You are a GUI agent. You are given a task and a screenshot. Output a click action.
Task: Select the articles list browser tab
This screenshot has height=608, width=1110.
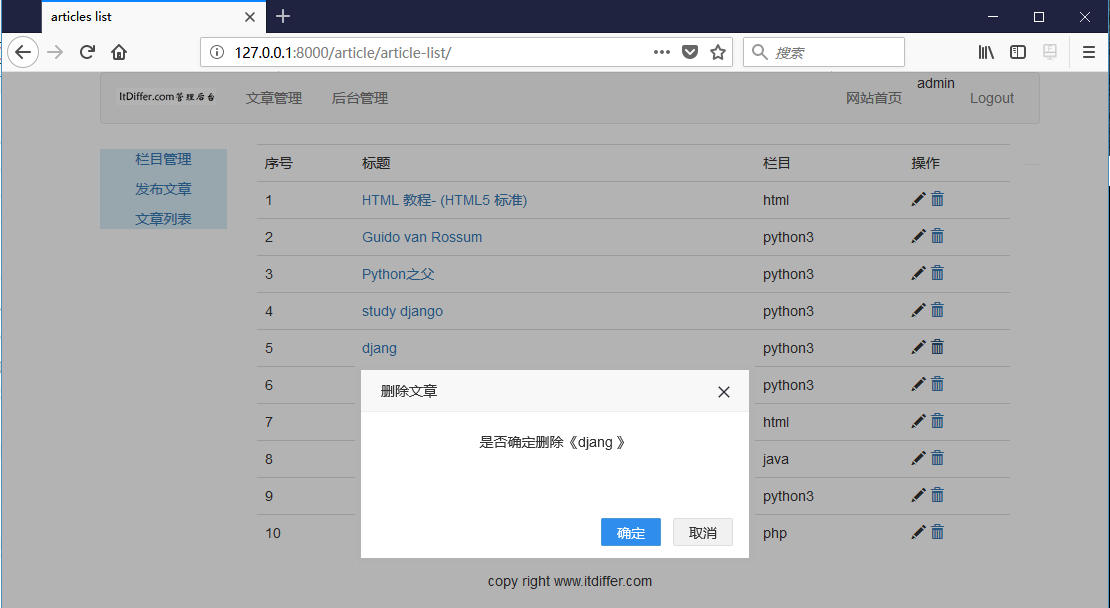[154, 17]
